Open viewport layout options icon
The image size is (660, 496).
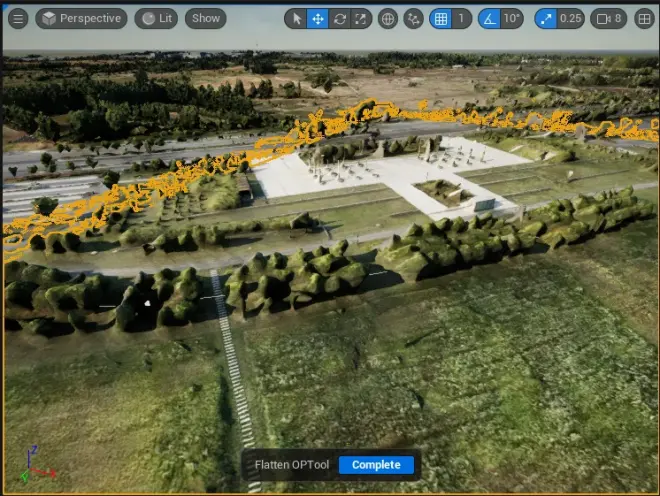point(644,19)
